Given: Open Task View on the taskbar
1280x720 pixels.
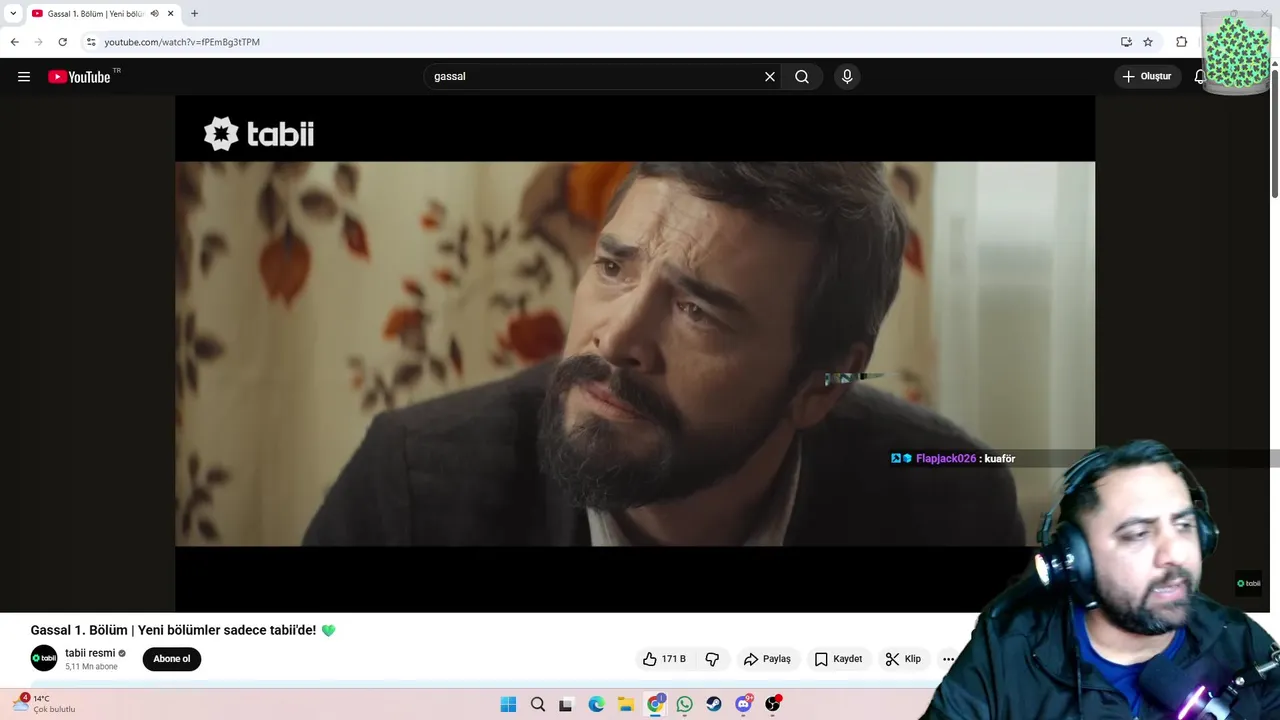Looking at the screenshot, I should click(x=566, y=704).
